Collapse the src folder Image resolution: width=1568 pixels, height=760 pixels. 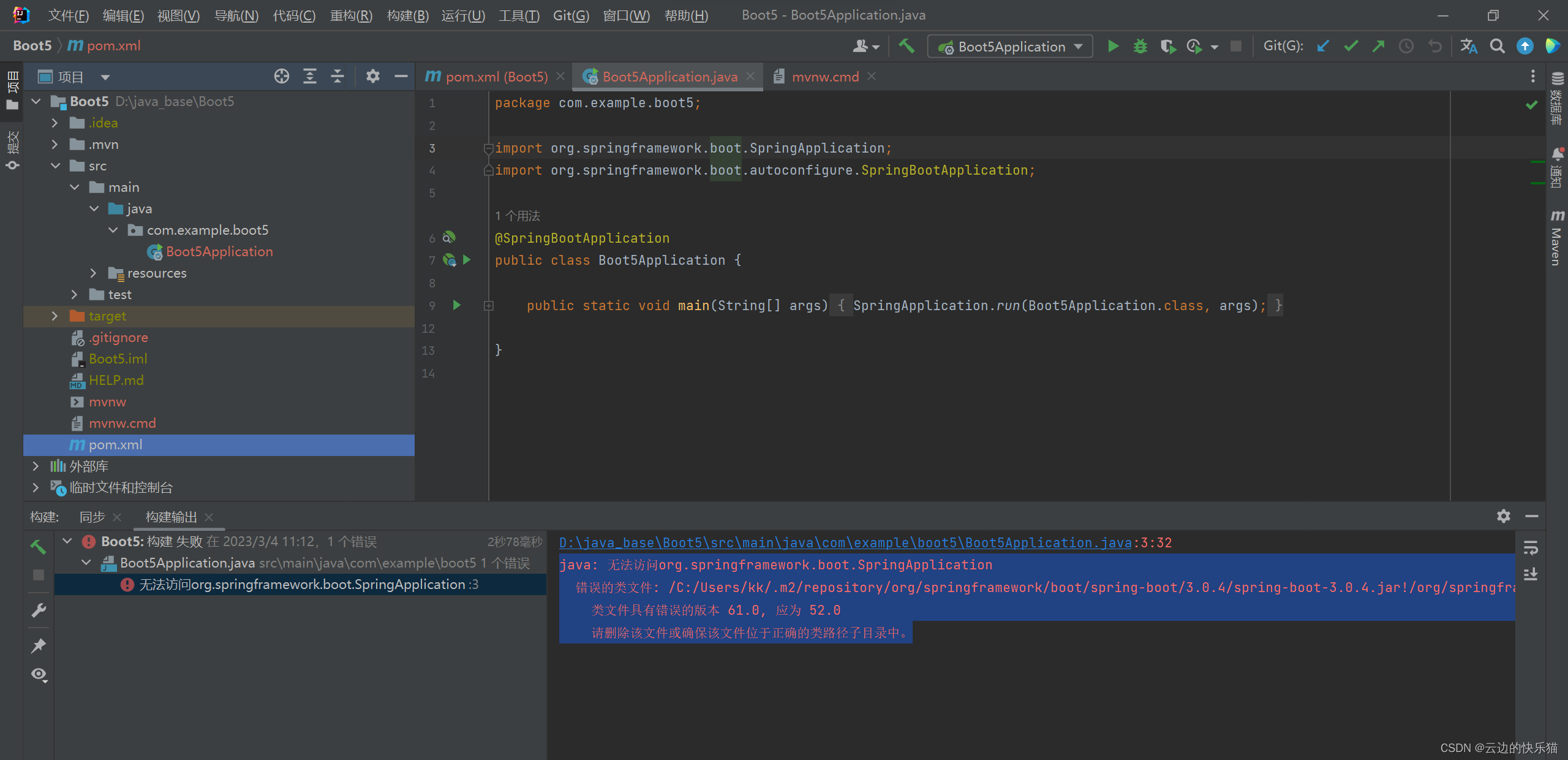click(x=55, y=166)
